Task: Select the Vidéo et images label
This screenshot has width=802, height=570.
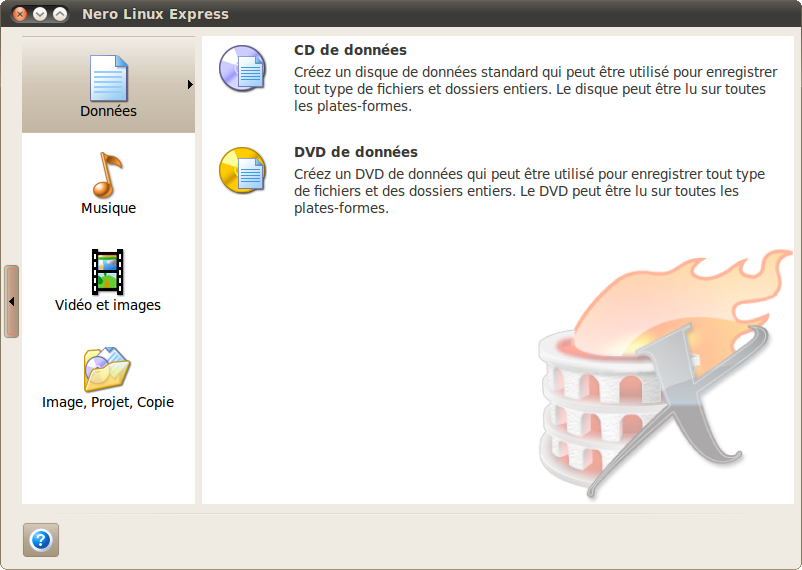Action: pyautogui.click(x=108, y=305)
